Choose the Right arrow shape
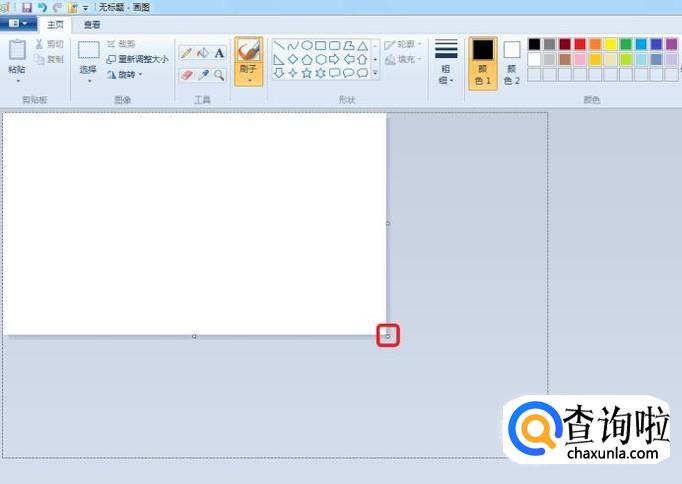This screenshot has width=682, height=484. (334, 59)
